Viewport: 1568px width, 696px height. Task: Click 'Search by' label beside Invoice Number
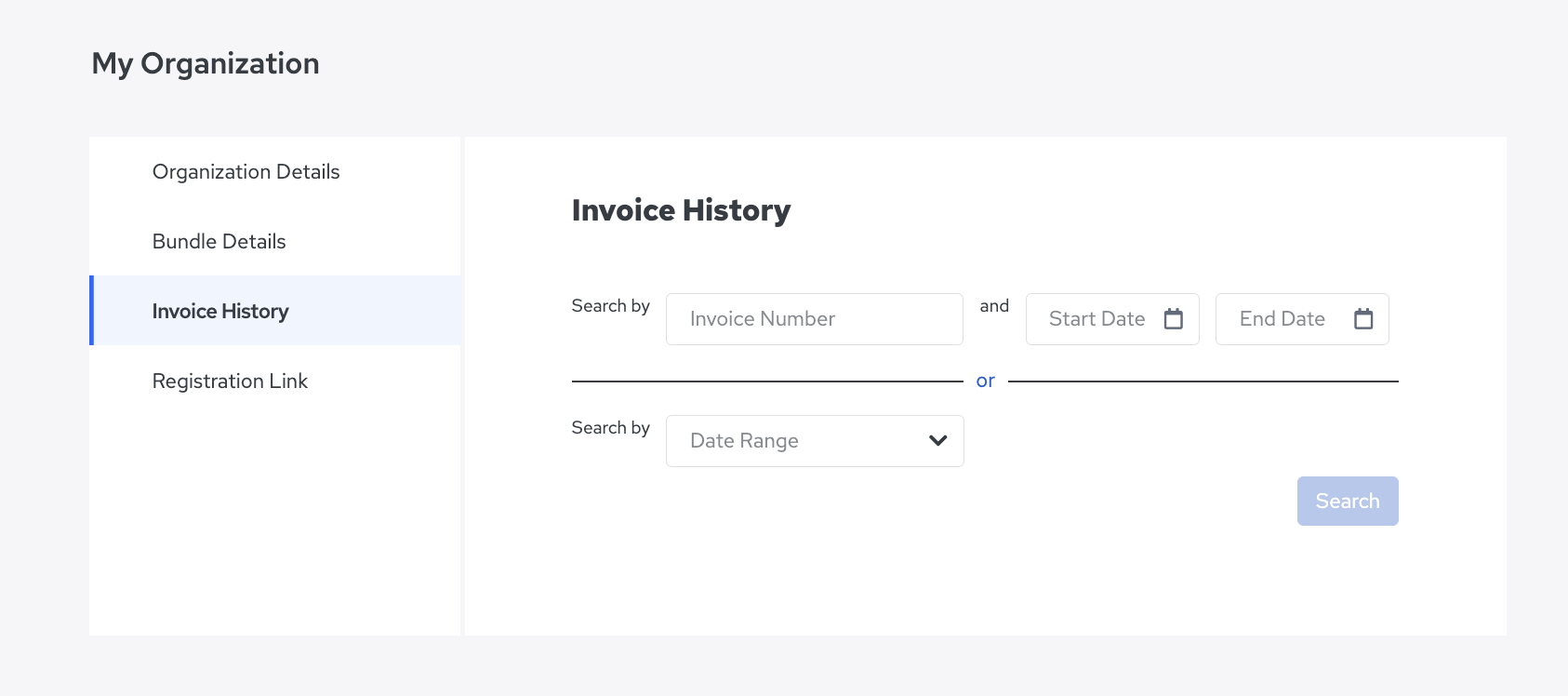pos(610,306)
